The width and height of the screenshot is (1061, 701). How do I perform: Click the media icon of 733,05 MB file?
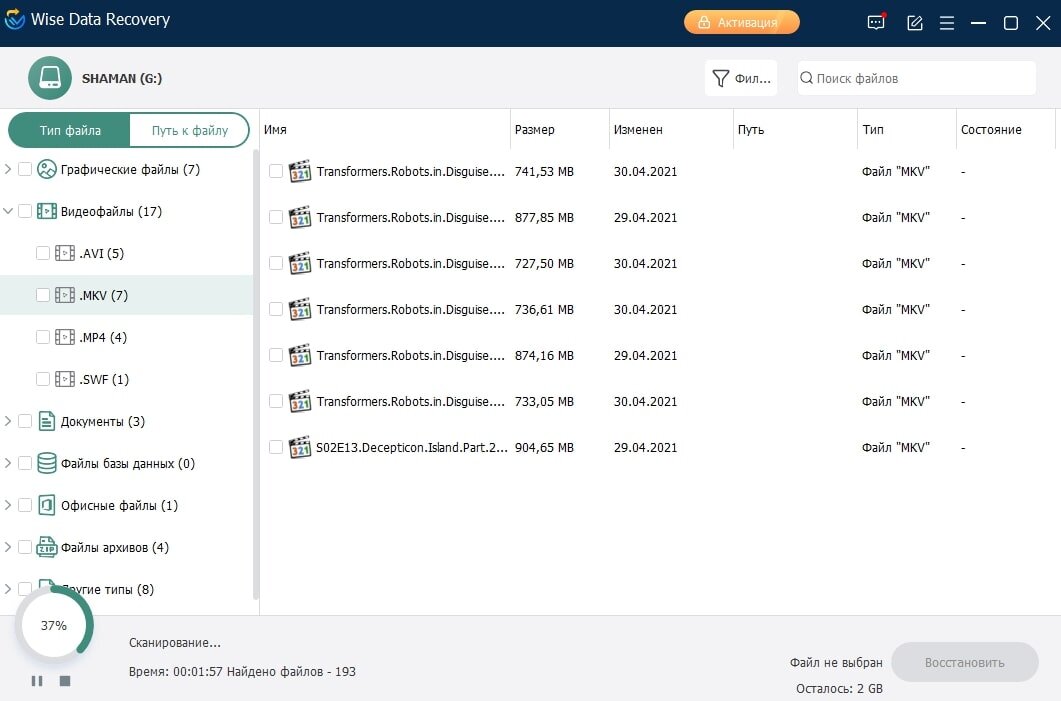click(300, 401)
